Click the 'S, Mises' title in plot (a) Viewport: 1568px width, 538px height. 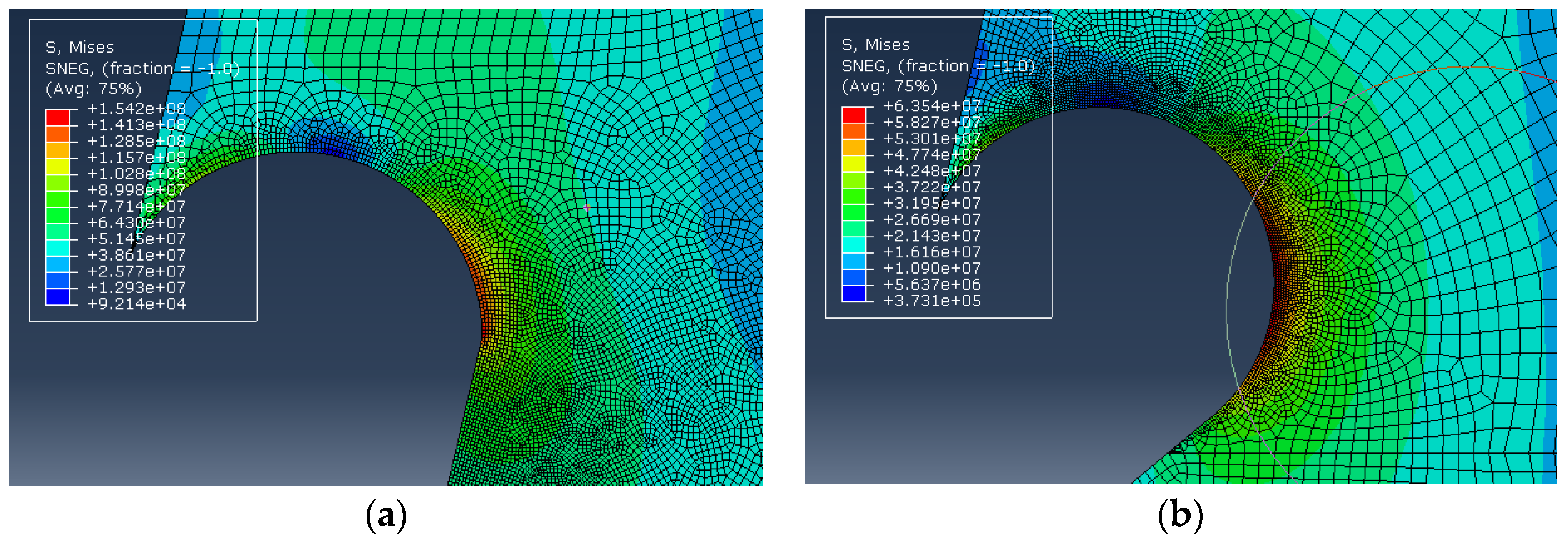pos(80,48)
